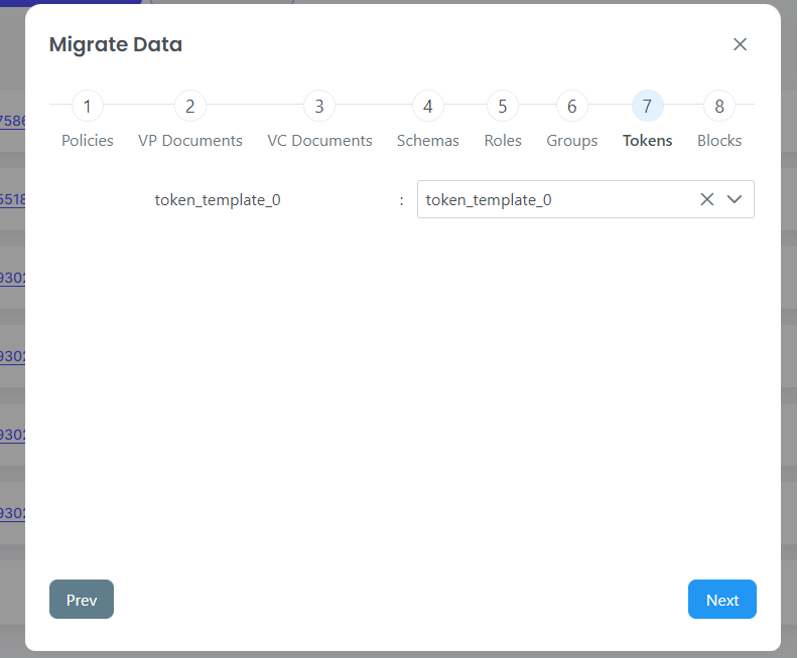798x658 pixels.
Task: Expand the token_template_0 dropdown chevron
Action: tap(735, 199)
